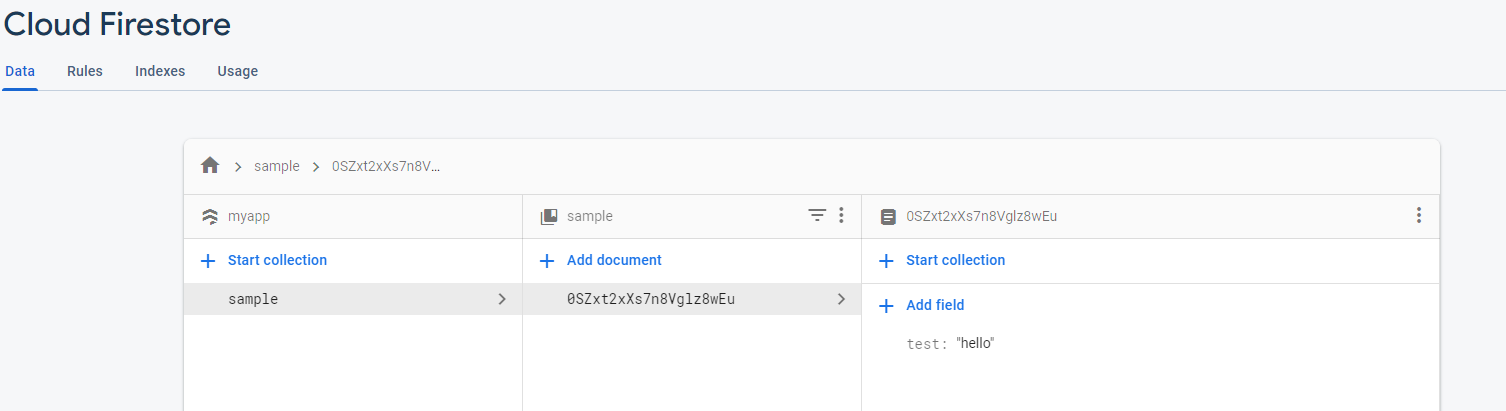Open the Indexes tab

coord(160,71)
